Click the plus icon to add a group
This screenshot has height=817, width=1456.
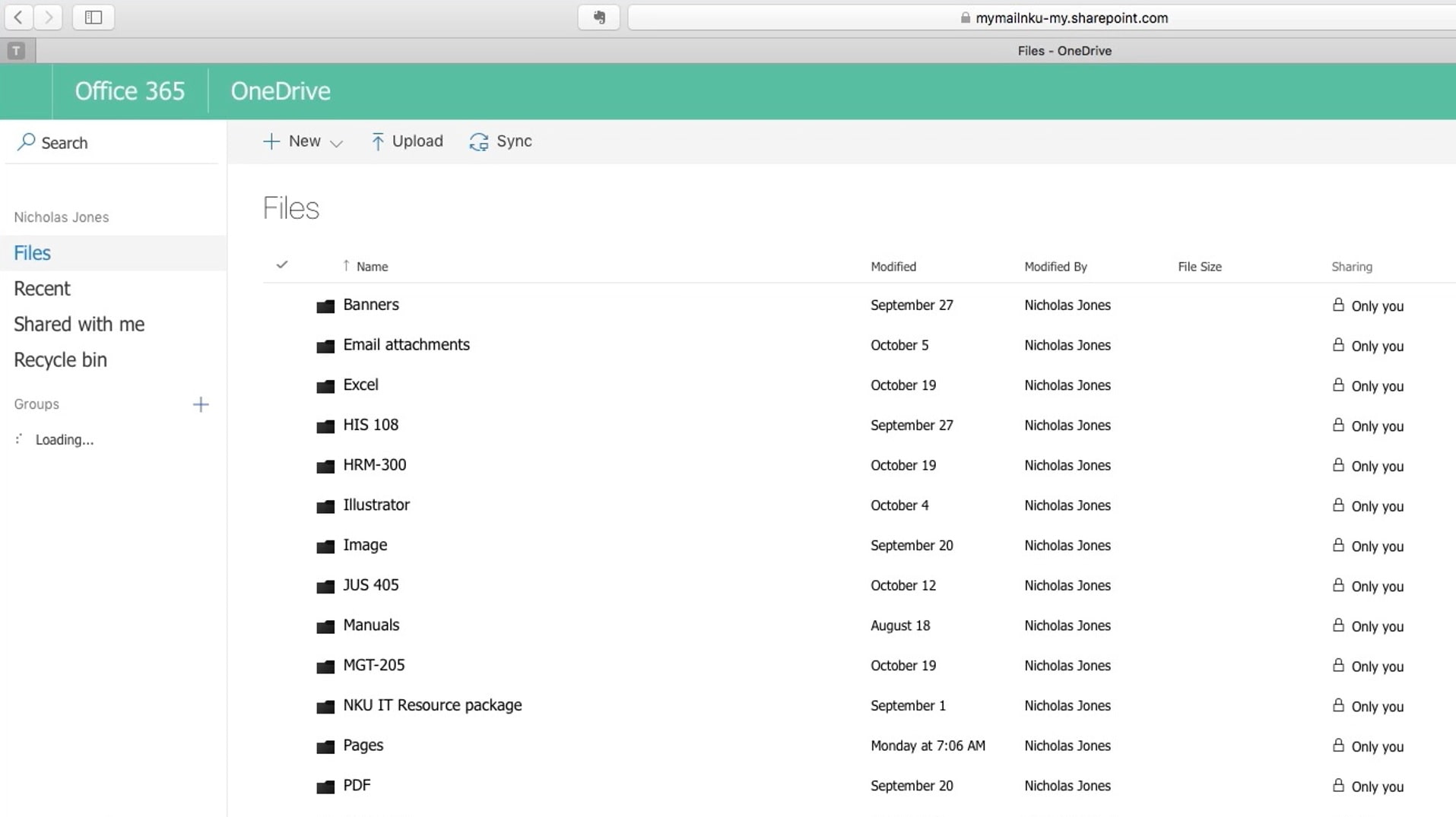click(201, 404)
